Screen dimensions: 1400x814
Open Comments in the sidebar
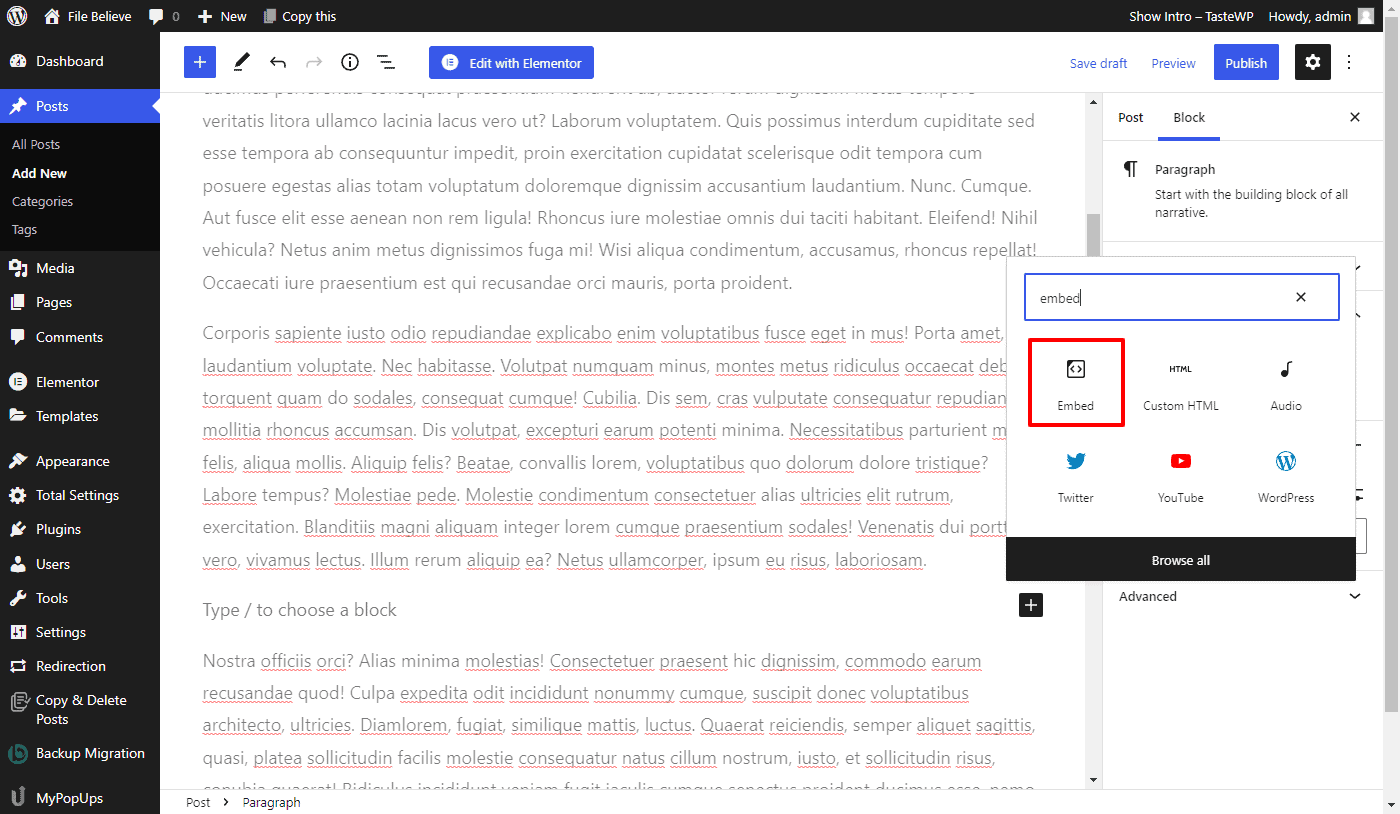pos(80,337)
